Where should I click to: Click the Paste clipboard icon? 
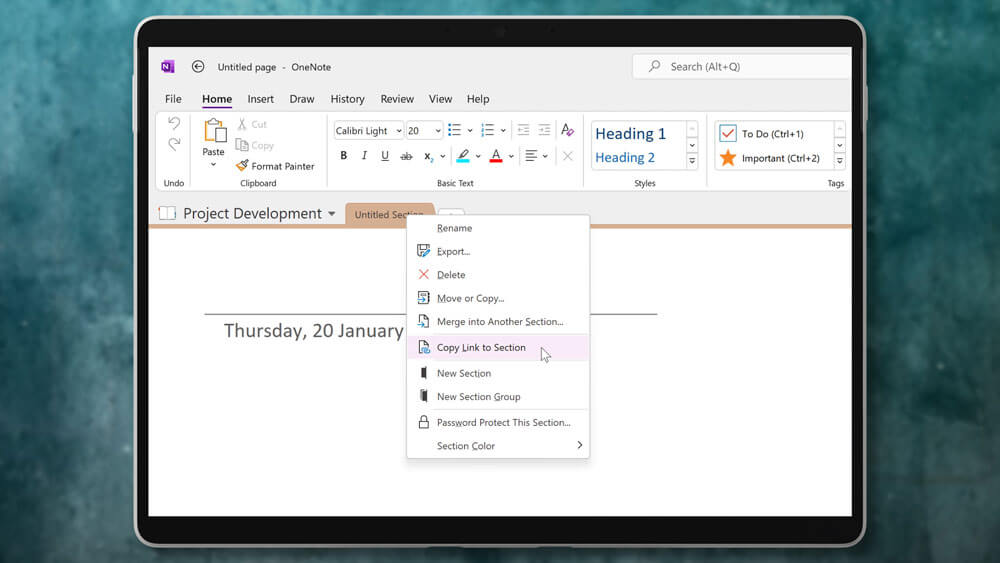(x=214, y=131)
